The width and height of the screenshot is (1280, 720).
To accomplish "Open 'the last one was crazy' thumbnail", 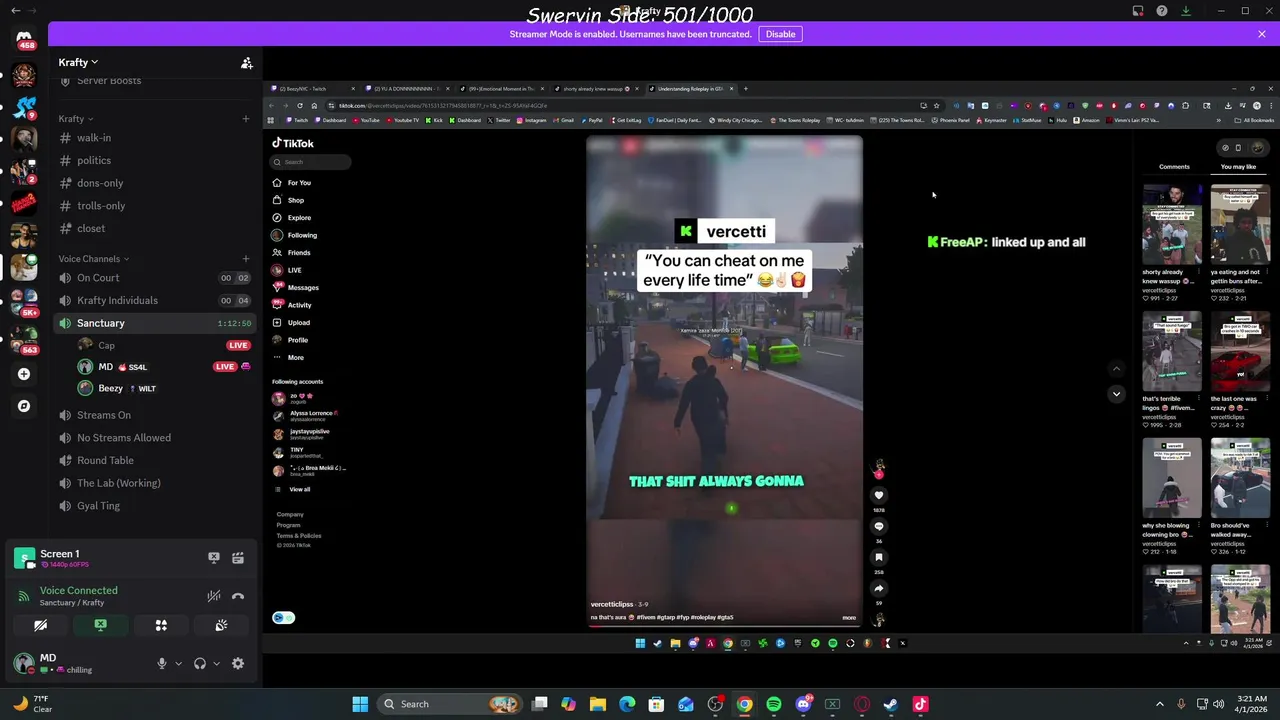I will (1240, 352).
